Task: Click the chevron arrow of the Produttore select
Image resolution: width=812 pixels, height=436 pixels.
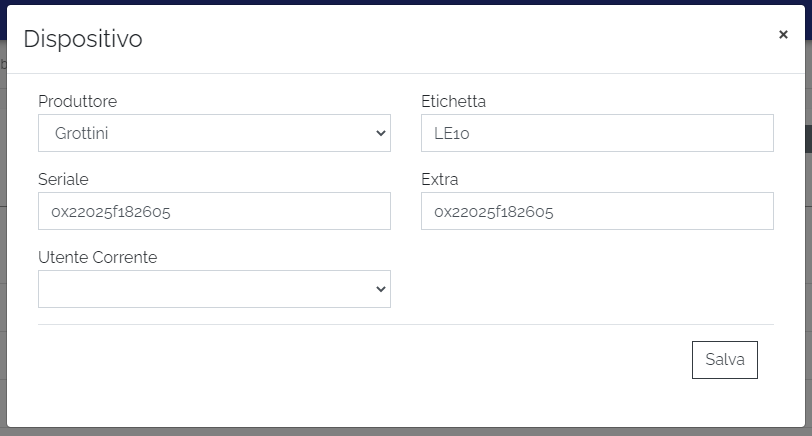Action: pyautogui.click(x=380, y=133)
